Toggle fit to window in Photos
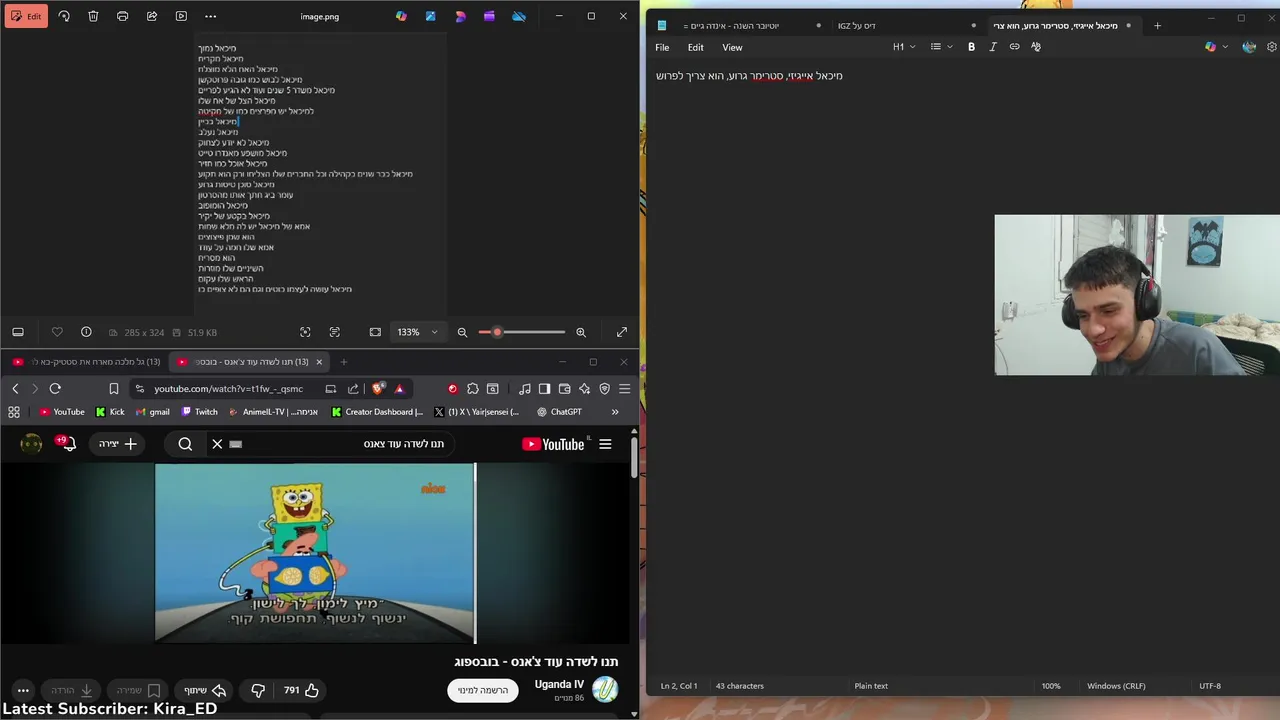This screenshot has height=720, width=1280. pos(375,332)
